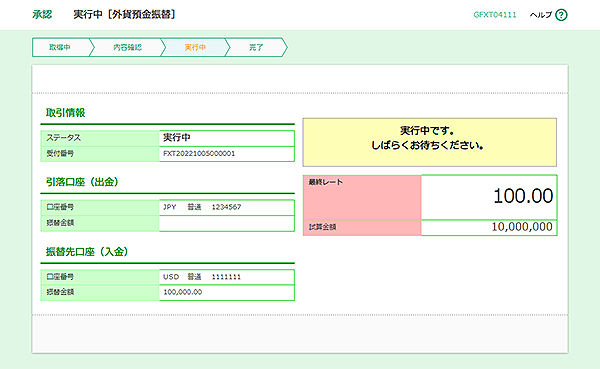600x369 pixels.
Task: Select the 取得中 progress step
Action: [60, 47]
